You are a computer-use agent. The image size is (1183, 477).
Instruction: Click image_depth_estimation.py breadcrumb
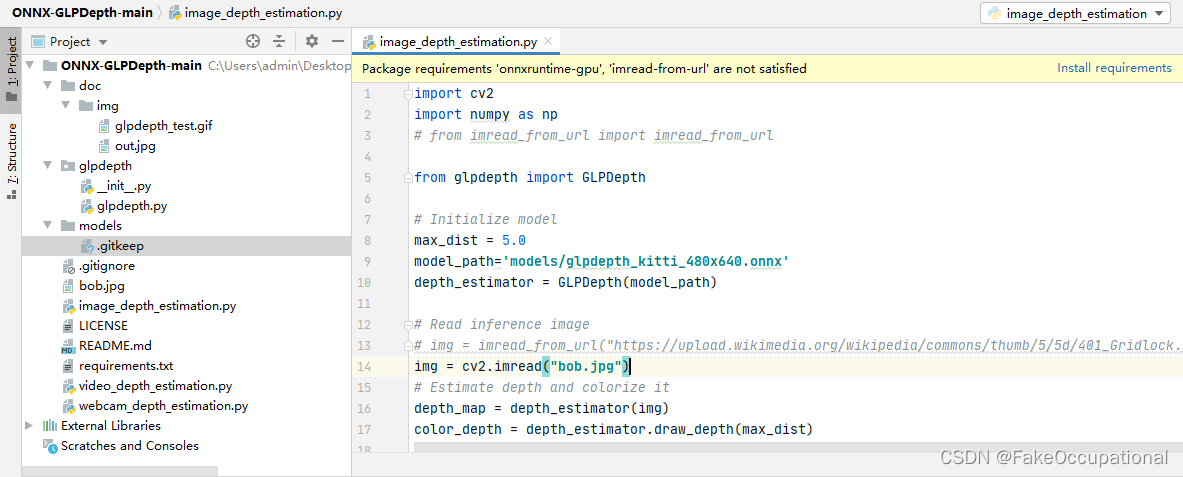254,13
